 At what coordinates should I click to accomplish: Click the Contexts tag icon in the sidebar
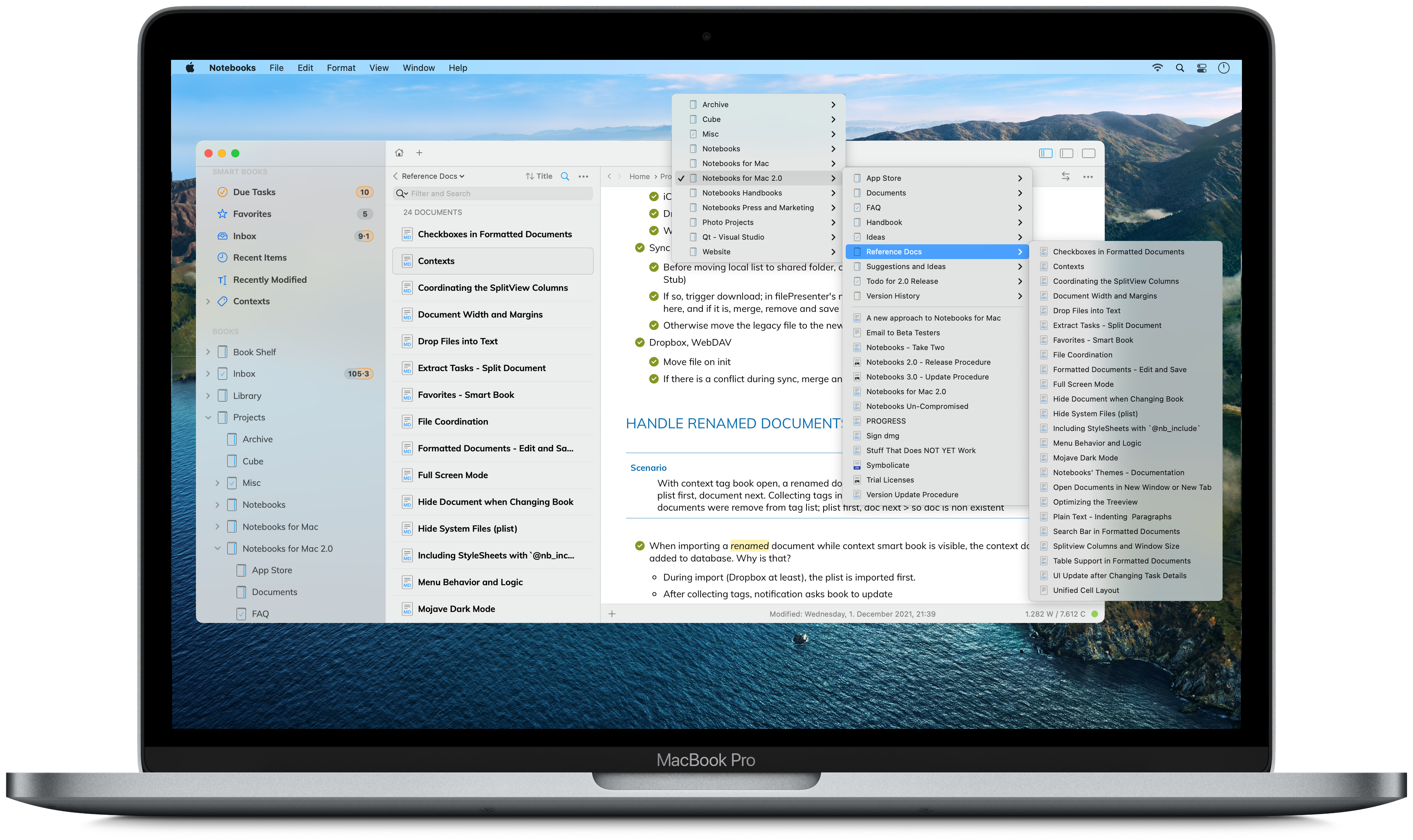pos(222,301)
